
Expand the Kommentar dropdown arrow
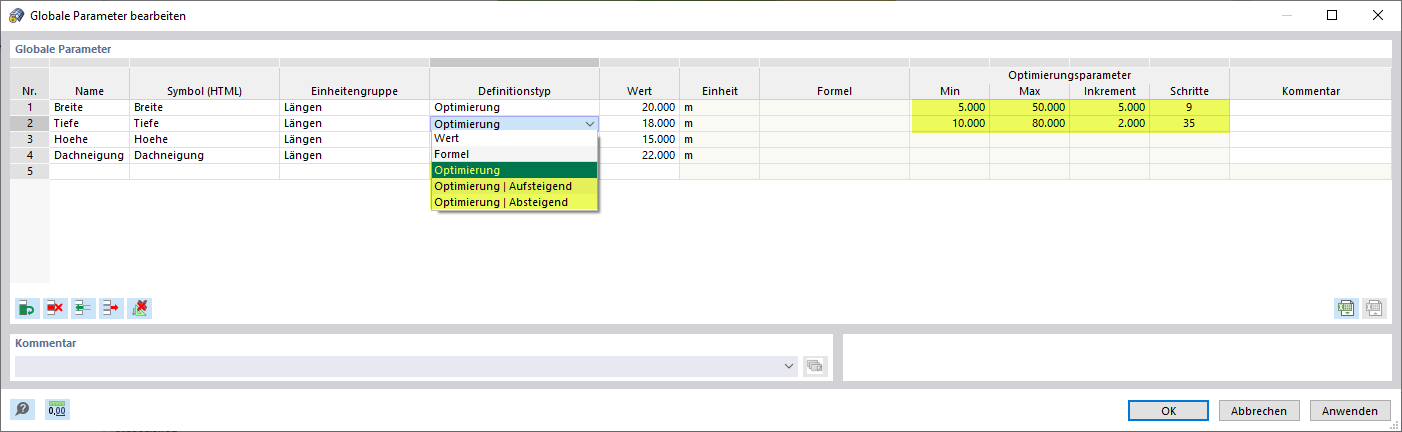click(x=789, y=367)
